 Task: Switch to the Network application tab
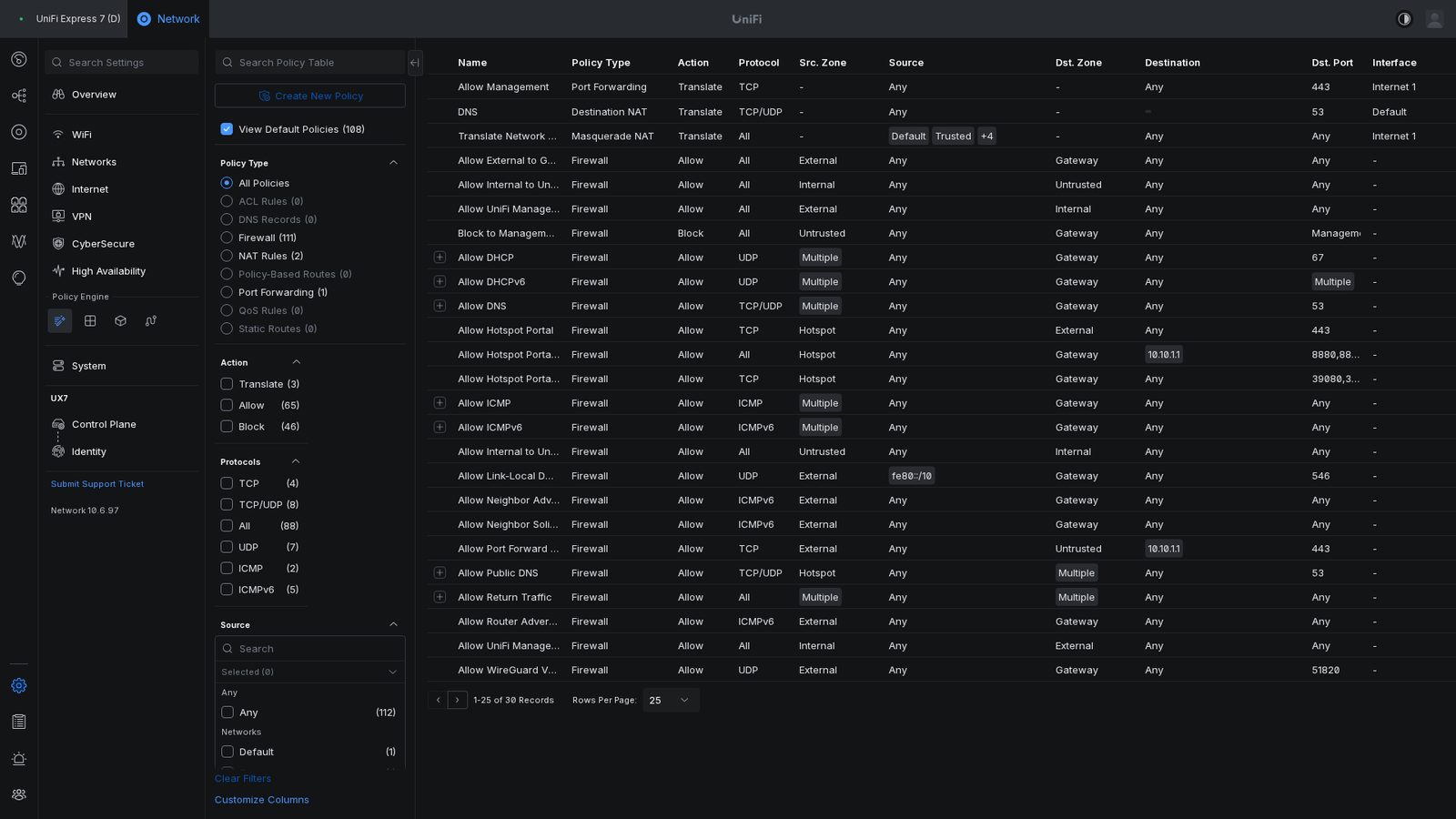pyautogui.click(x=168, y=19)
